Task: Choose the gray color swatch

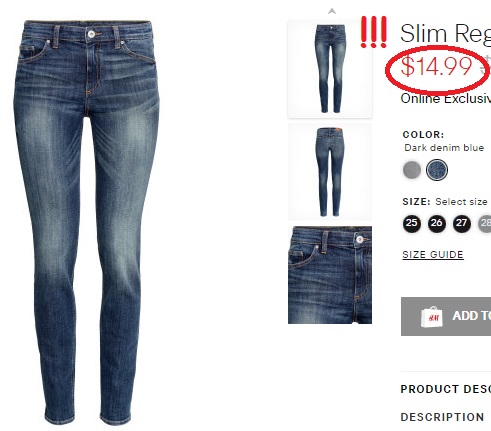Action: (412, 170)
